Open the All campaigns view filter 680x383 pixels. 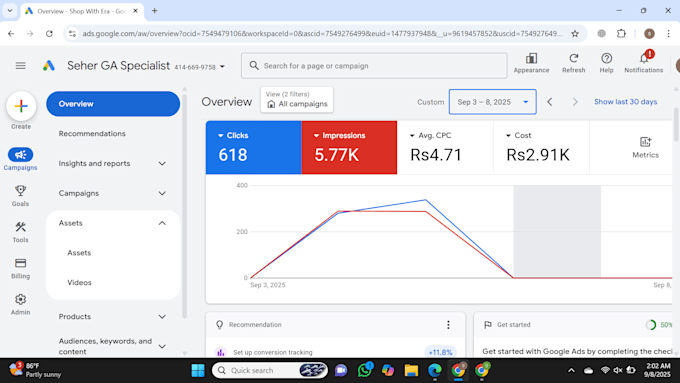point(297,100)
